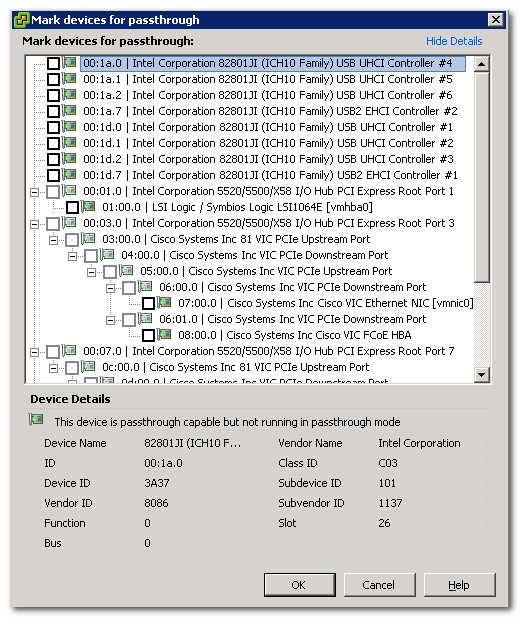
Task: Mark 08:00.0 Cisco VIC FCoE HBA for passthrough
Action: 148,335
